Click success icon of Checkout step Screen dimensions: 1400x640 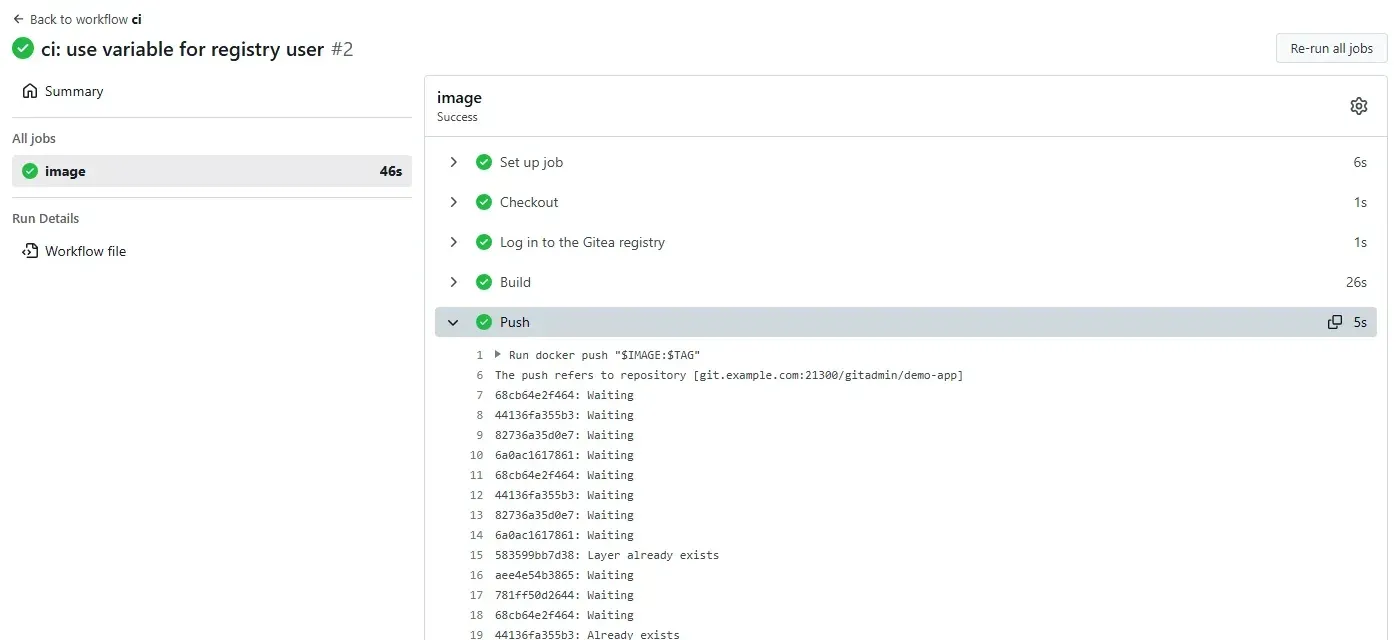(484, 202)
